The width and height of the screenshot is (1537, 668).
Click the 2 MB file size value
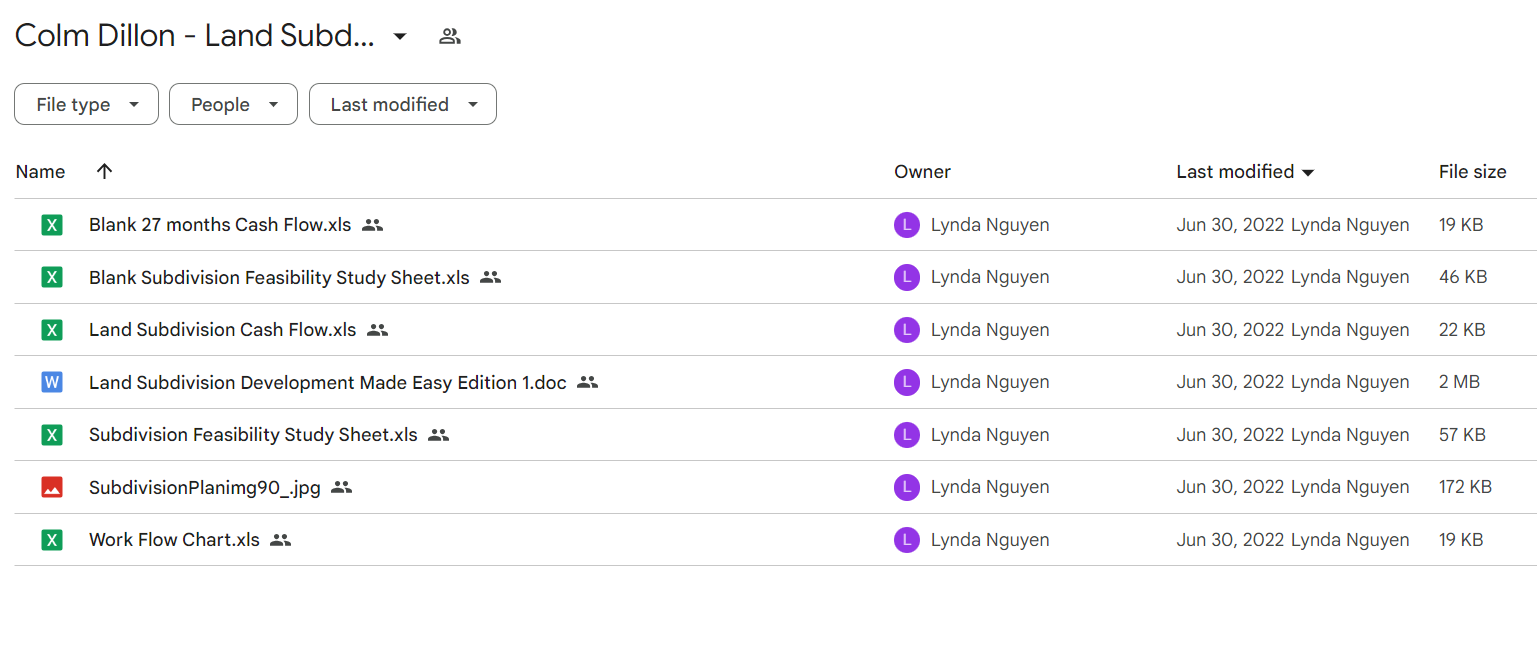pyautogui.click(x=1459, y=382)
